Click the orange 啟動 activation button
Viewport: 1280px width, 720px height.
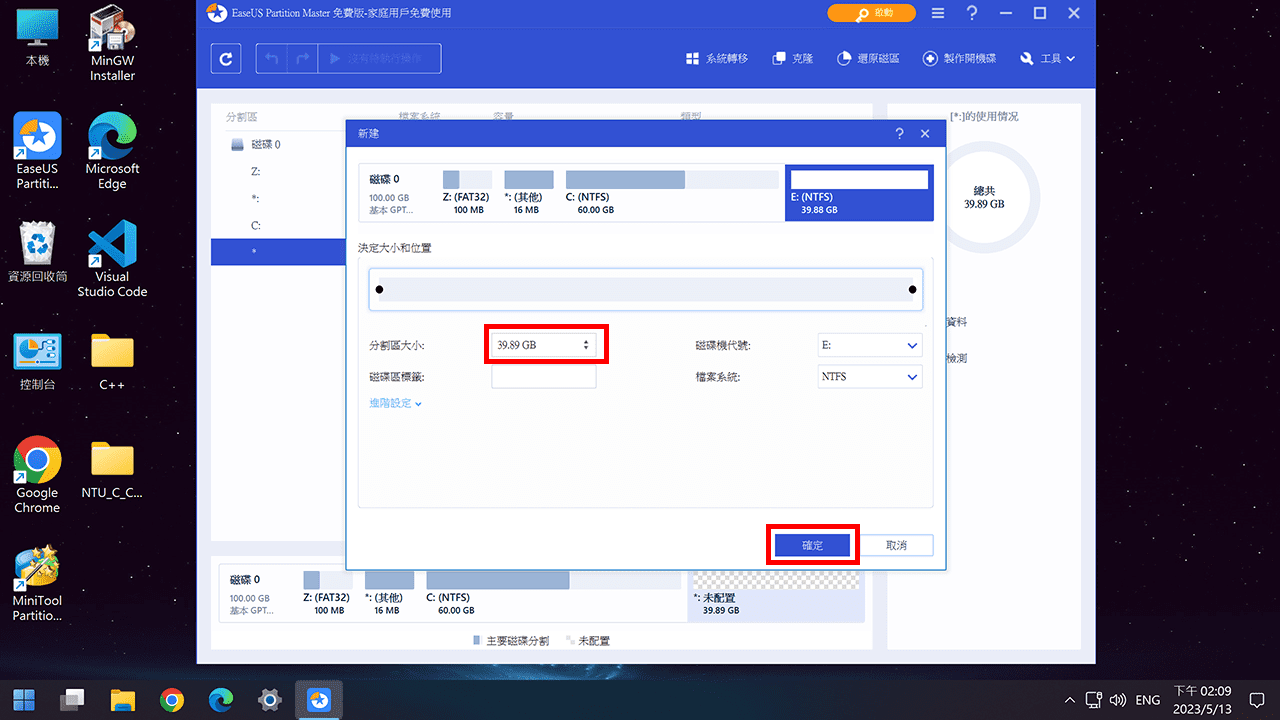(x=871, y=13)
